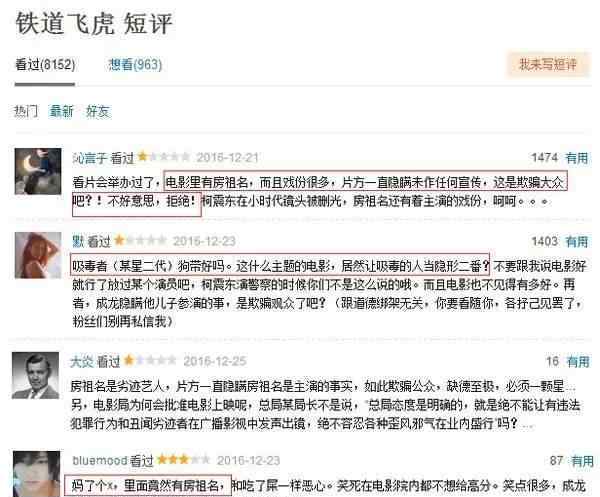The height and width of the screenshot is (497, 600).
Task: Open the moon avatar of the first reviewer
Action: [38, 171]
